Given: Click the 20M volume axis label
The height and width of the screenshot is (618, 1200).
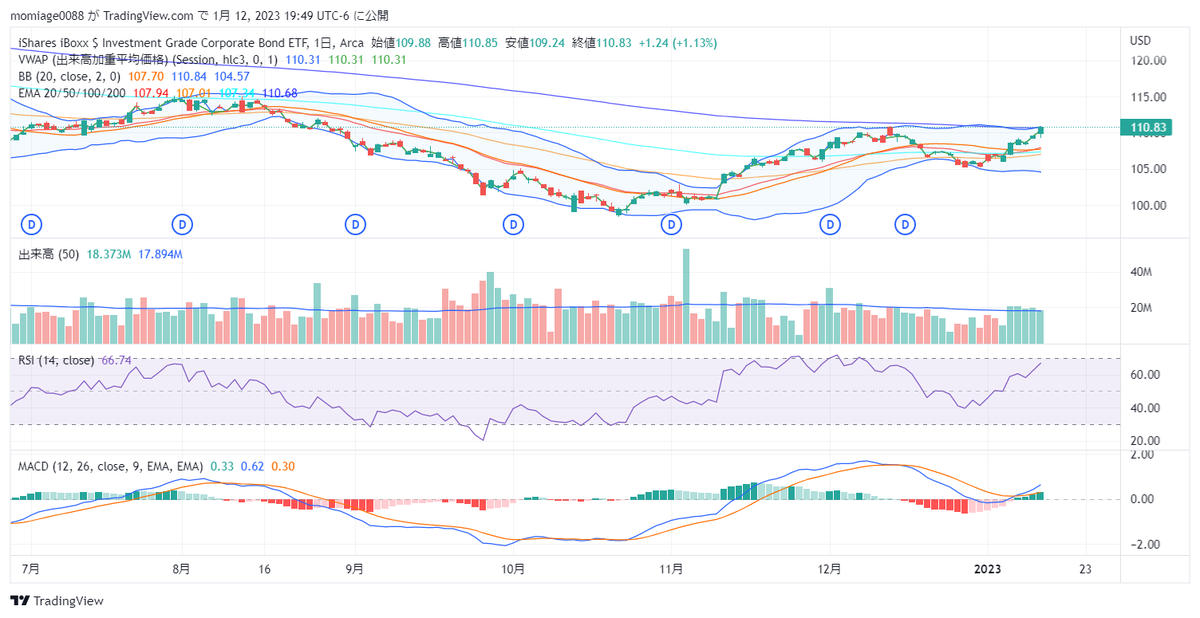Looking at the screenshot, I should (1142, 308).
